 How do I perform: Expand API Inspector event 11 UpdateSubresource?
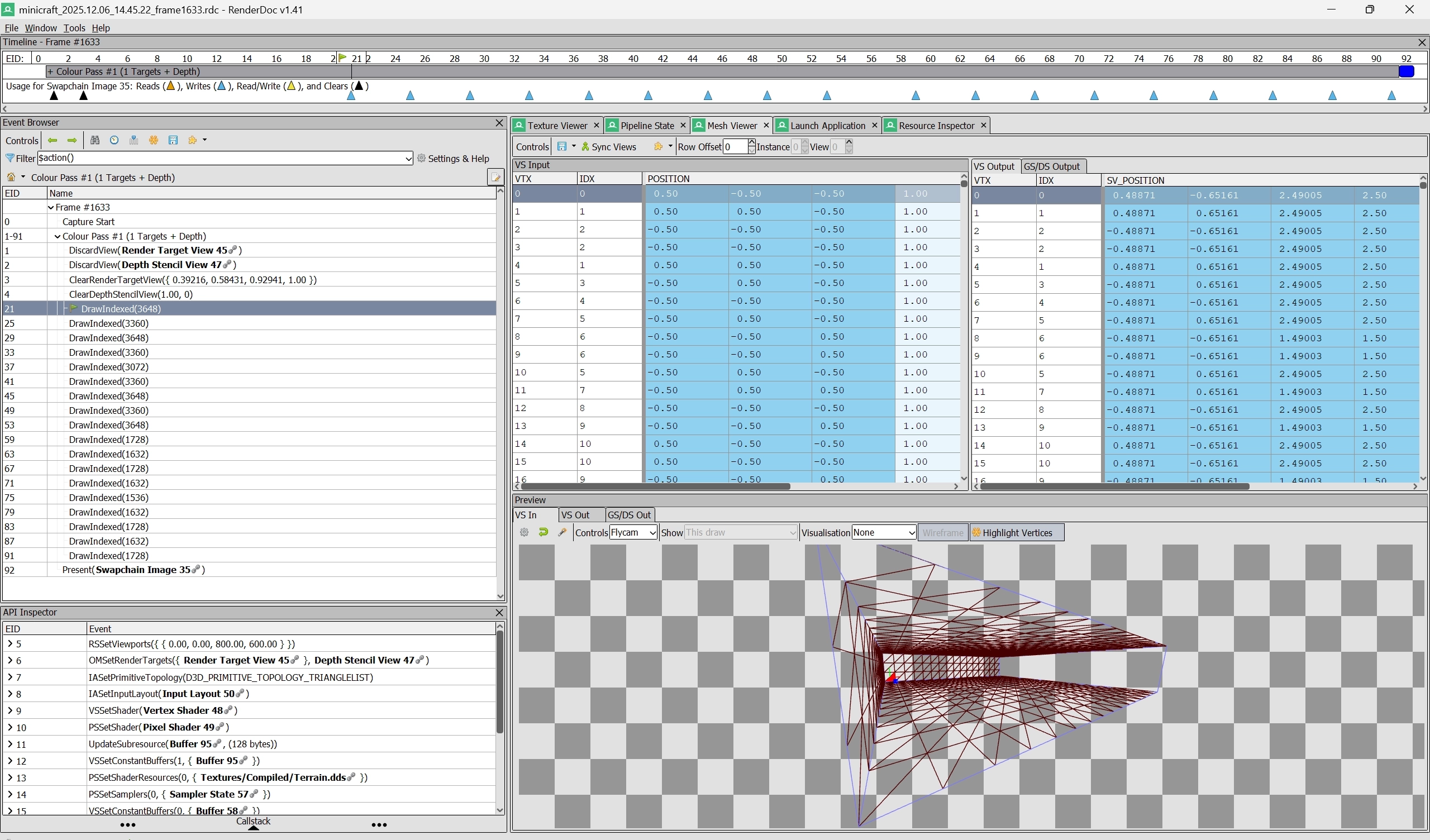(x=9, y=744)
